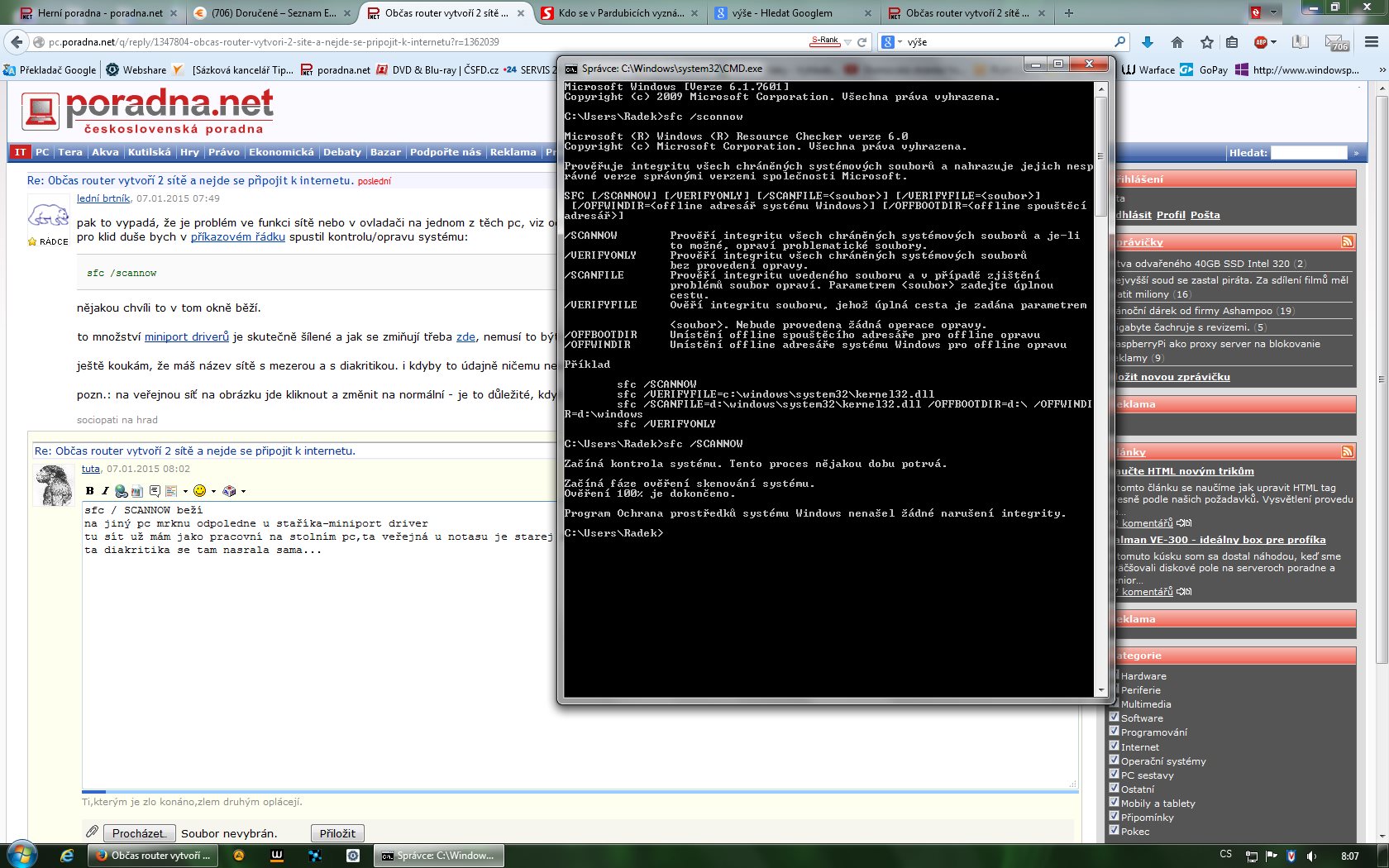Reload the page with the refresh icon
1389x868 pixels.
862,42
